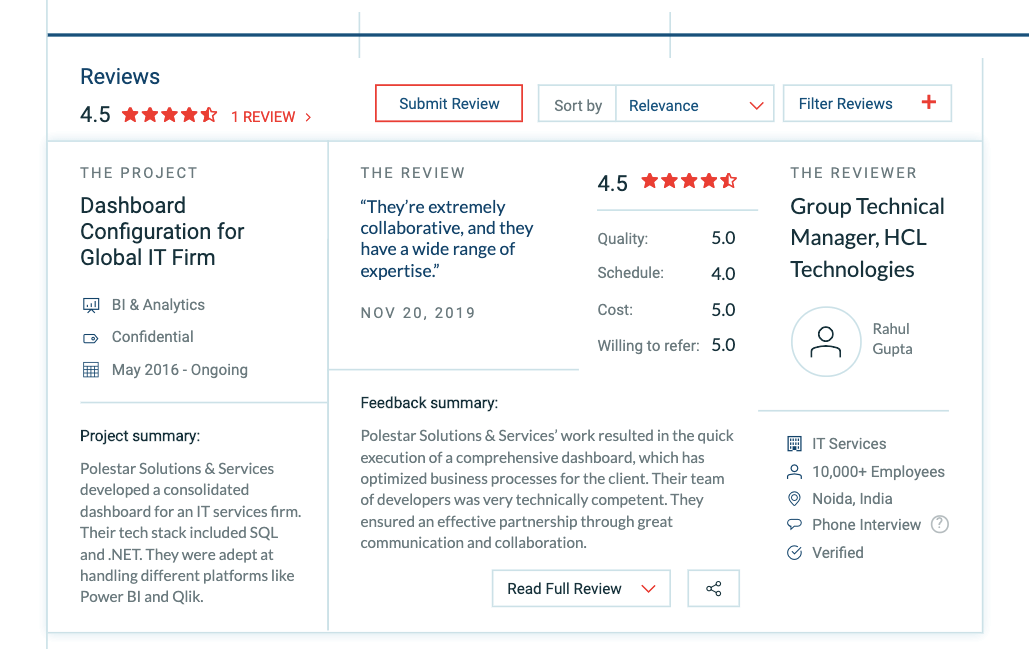Click the Confidential price tag icon

pyautogui.click(x=91, y=338)
